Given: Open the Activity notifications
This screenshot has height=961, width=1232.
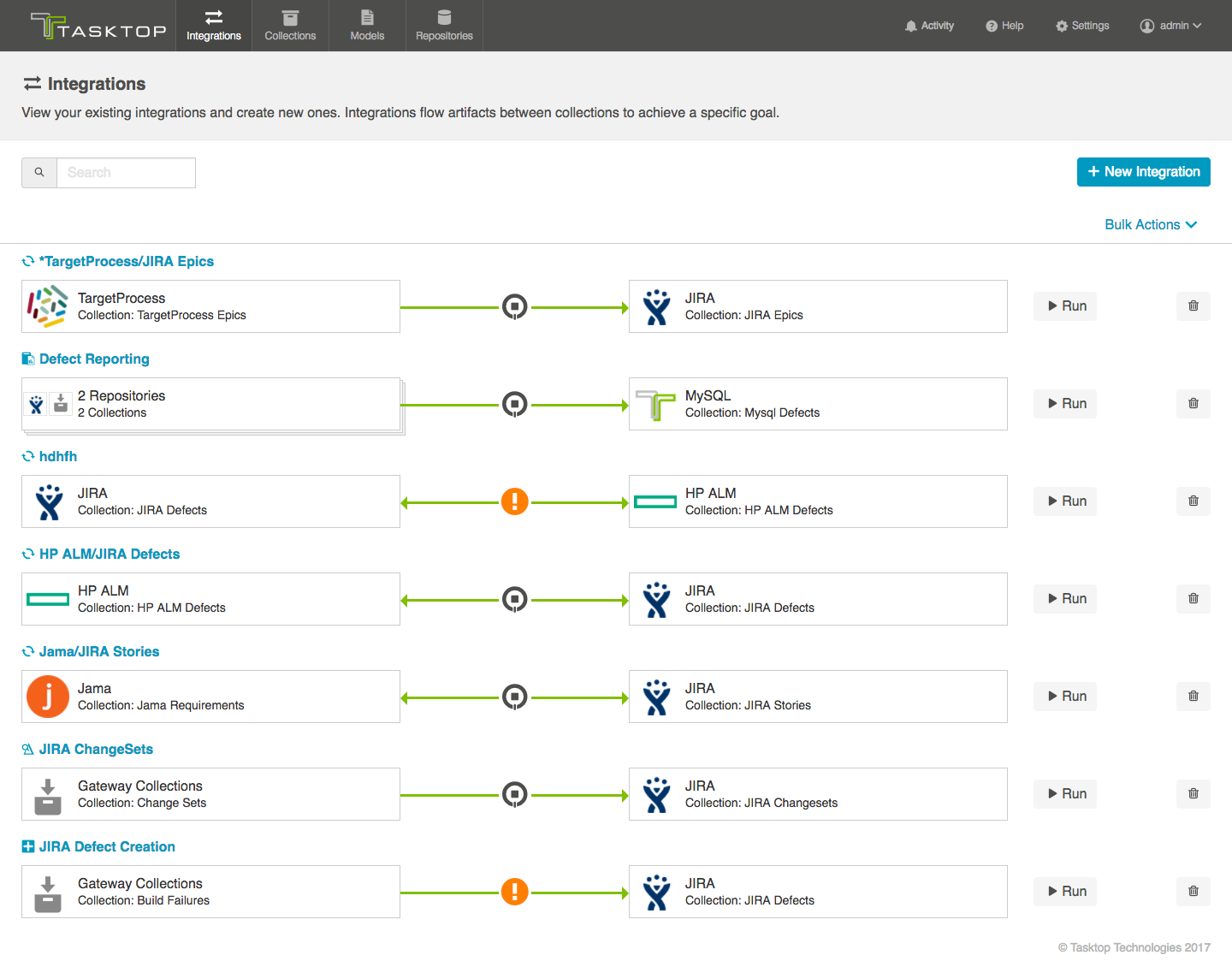Looking at the screenshot, I should click(929, 26).
